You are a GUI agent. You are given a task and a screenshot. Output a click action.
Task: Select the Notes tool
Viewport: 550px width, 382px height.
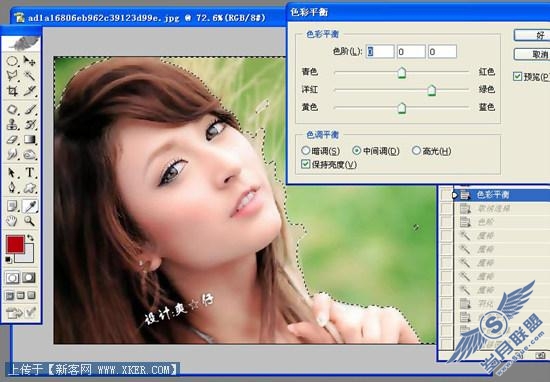click(12, 206)
